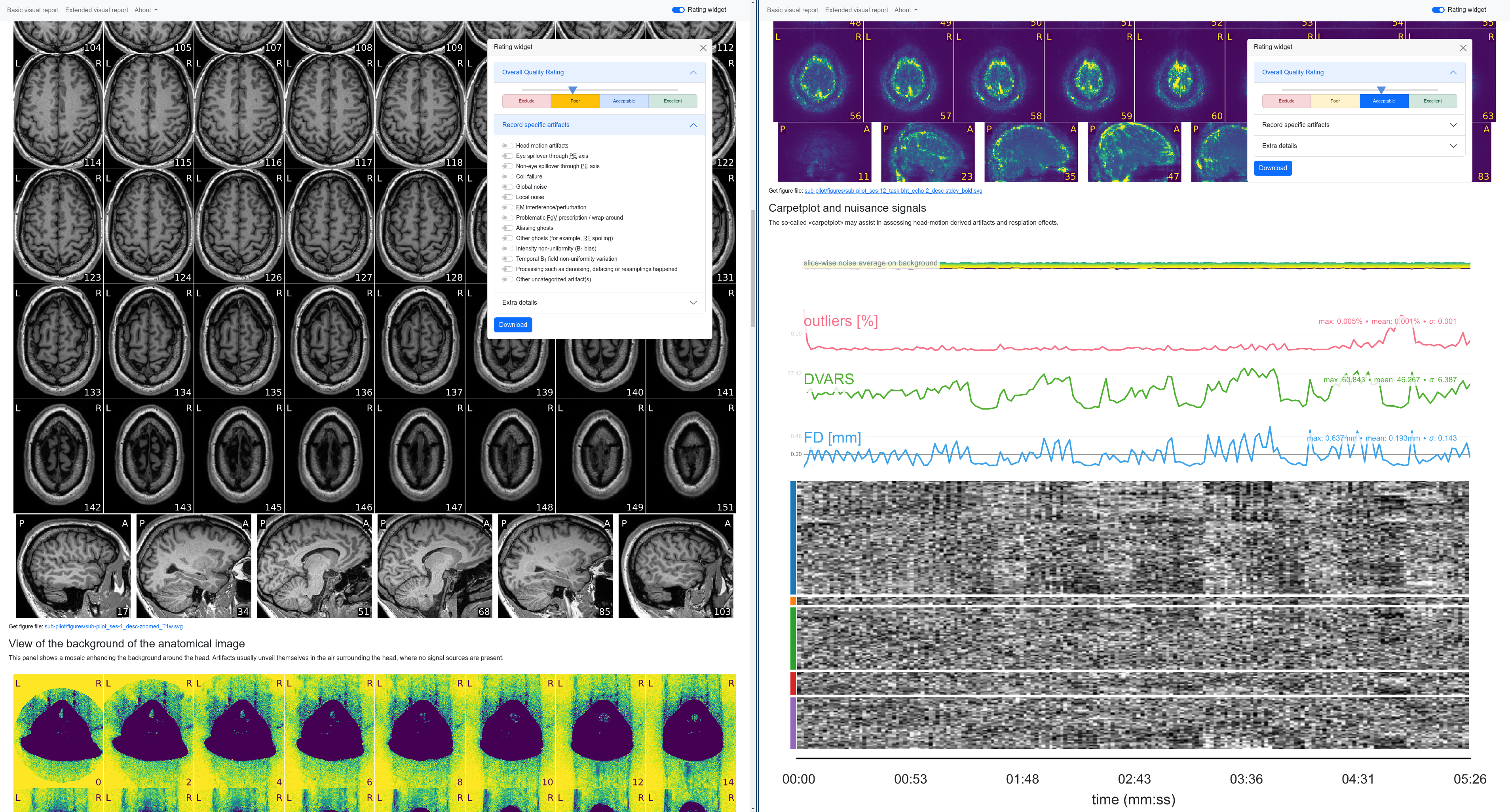This screenshot has width=1510, height=812.
Task: Expand right Record specific artifacts section
Action: tap(1359, 125)
